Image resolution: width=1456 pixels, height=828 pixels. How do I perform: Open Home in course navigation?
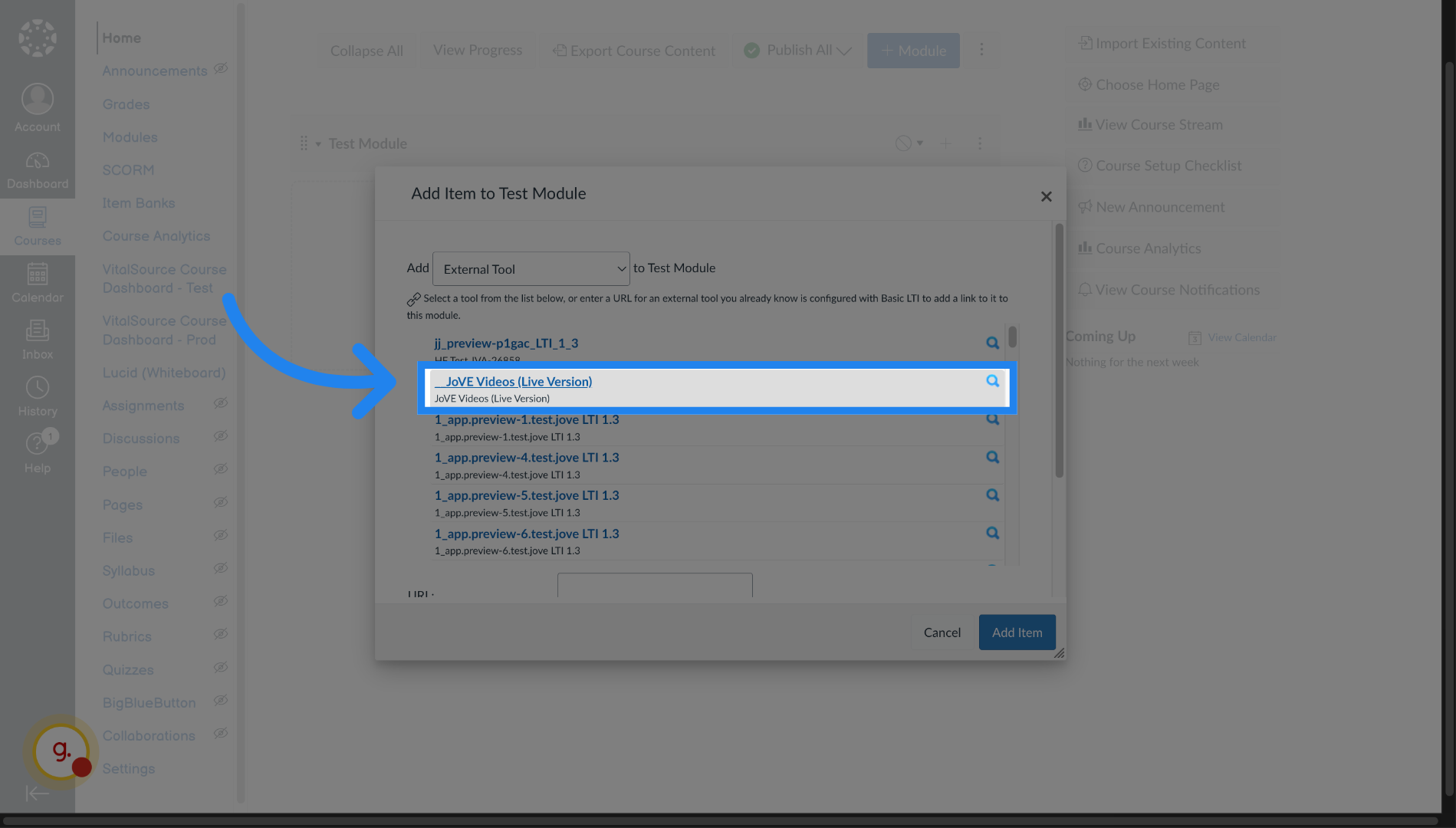(x=122, y=38)
